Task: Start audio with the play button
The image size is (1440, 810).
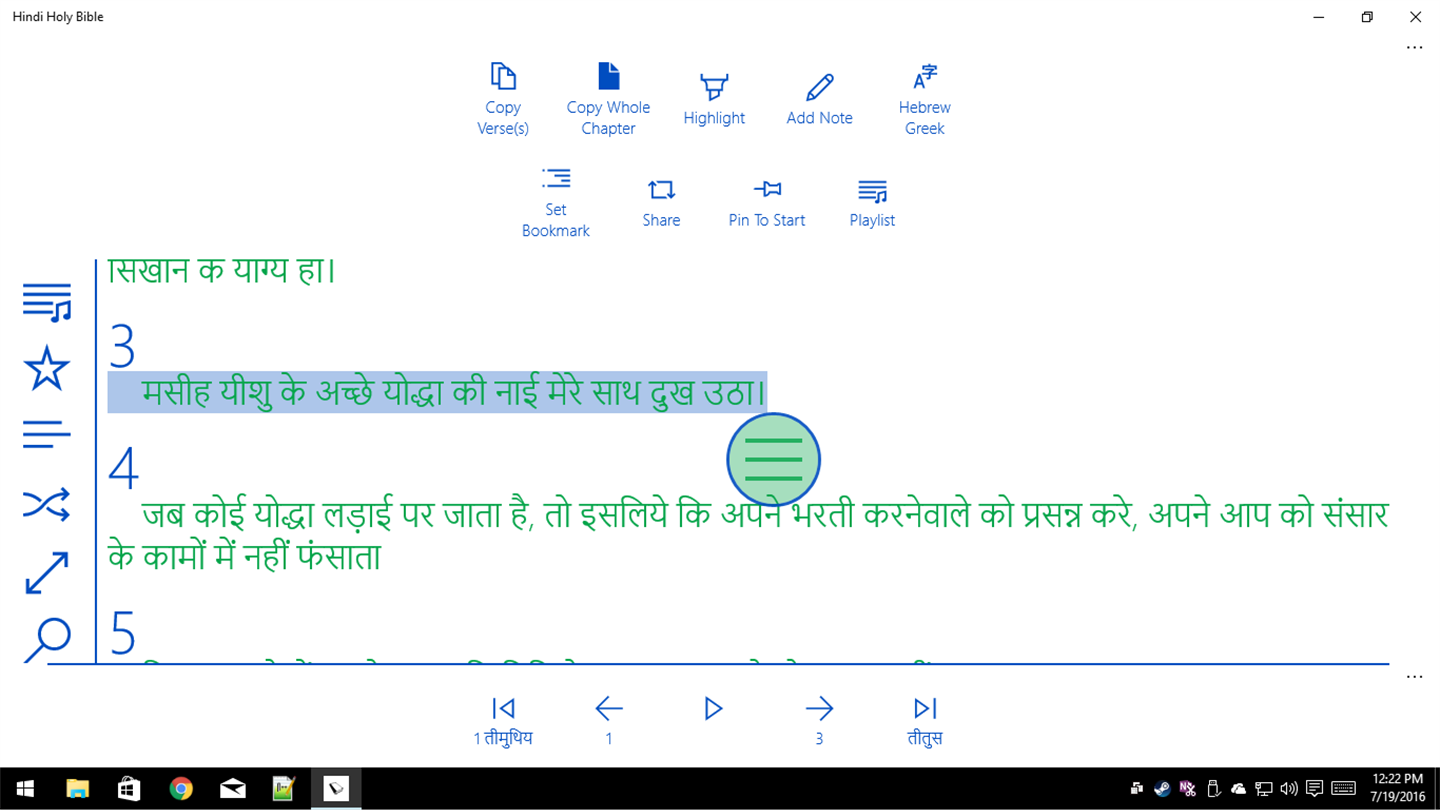Action: point(713,709)
